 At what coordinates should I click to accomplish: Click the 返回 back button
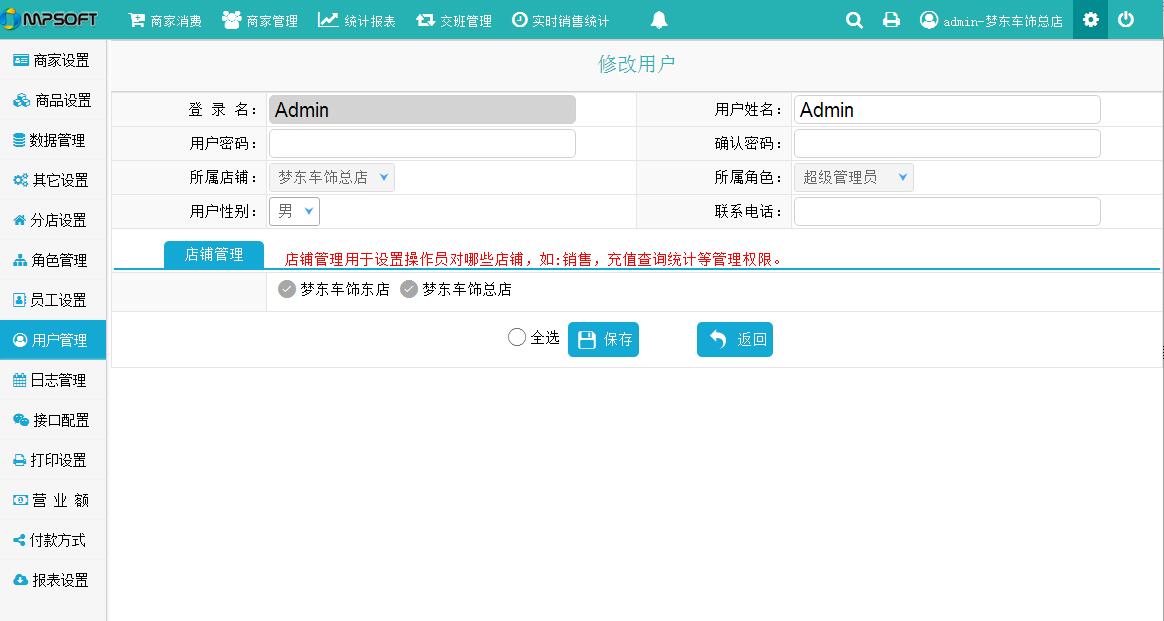(x=735, y=340)
